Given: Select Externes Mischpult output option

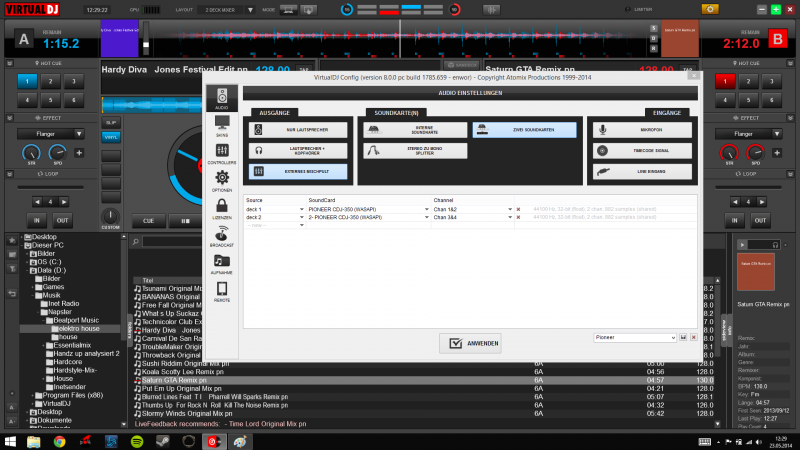Looking at the screenshot, I should pyautogui.click(x=298, y=171).
